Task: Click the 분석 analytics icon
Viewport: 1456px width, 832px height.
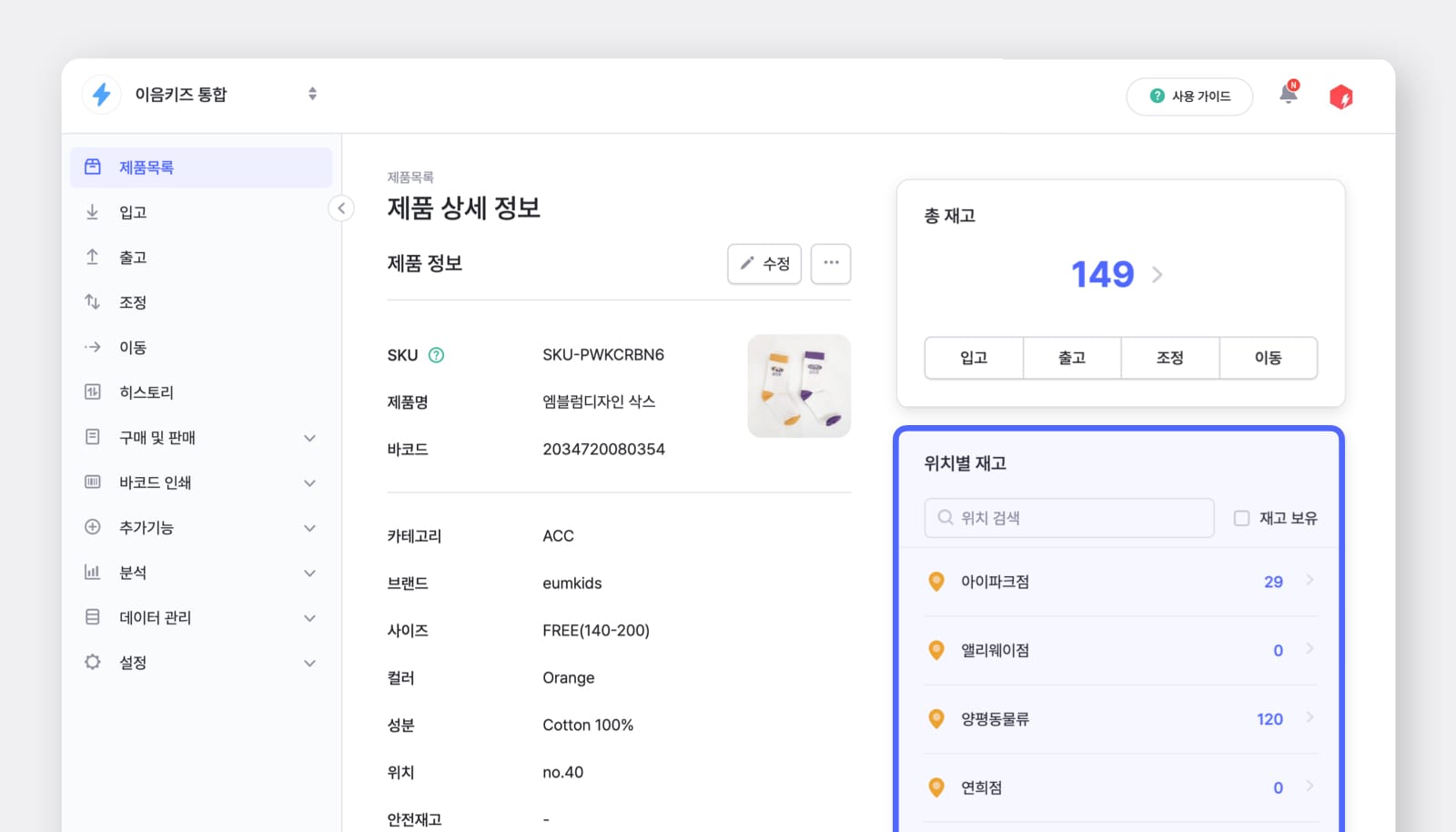Action: coord(92,572)
